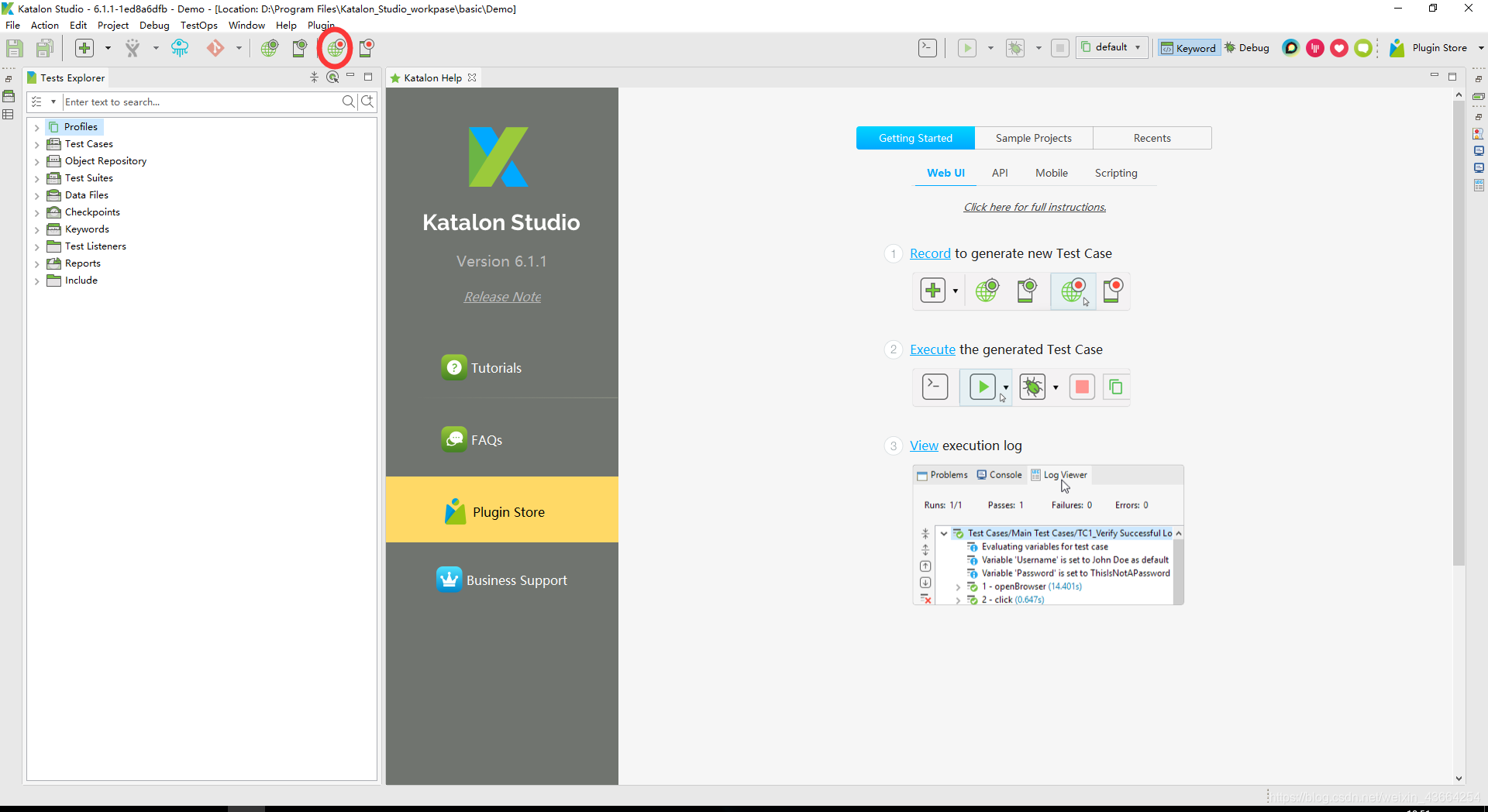Close the Katalon Help tab
This screenshot has height=812, width=1488.
pyautogui.click(x=472, y=77)
